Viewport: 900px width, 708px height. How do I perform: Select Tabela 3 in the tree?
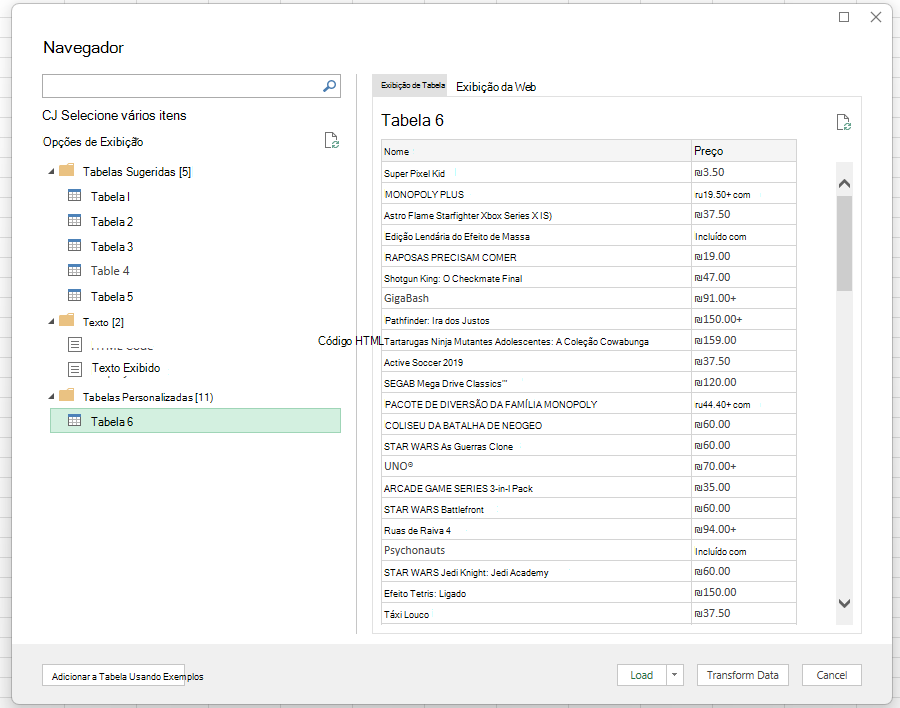(112, 247)
